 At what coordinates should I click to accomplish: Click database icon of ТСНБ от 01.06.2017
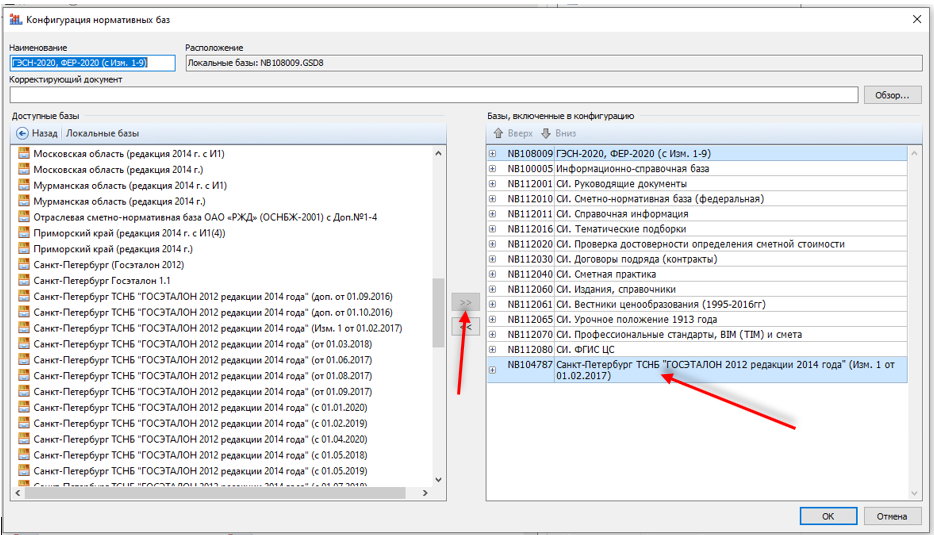24,360
